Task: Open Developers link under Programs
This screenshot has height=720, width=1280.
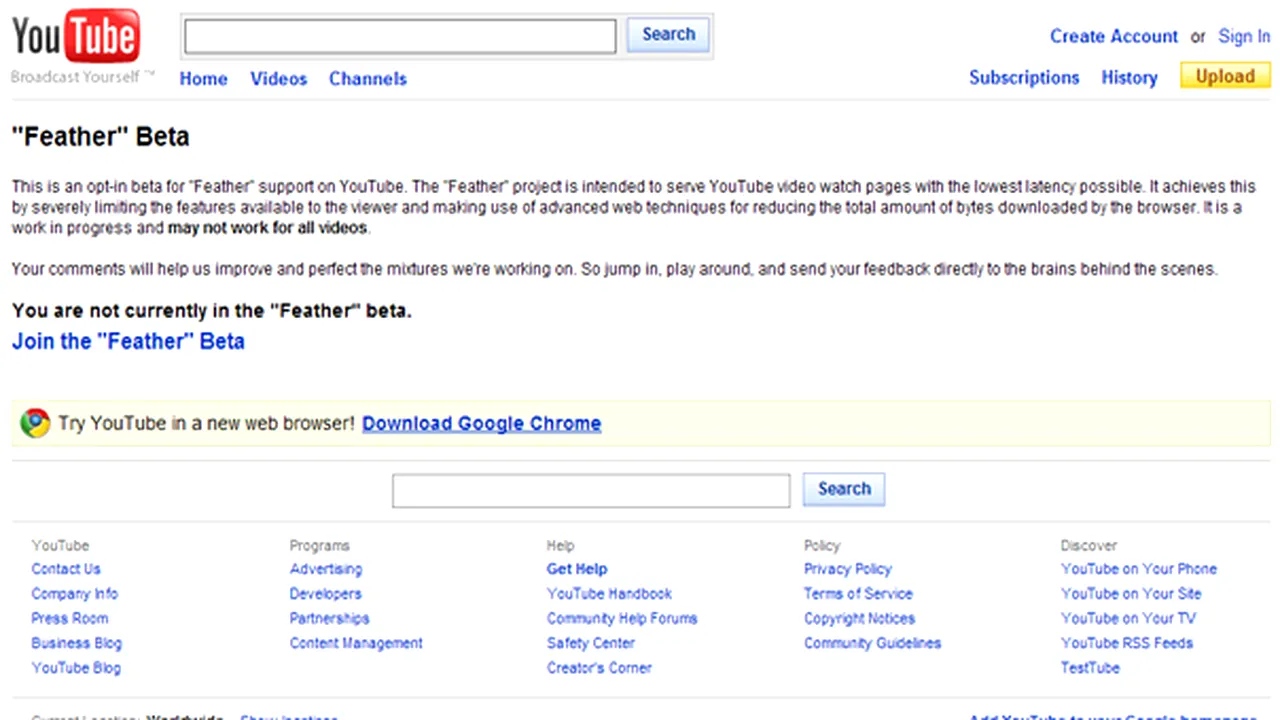Action: [326, 594]
